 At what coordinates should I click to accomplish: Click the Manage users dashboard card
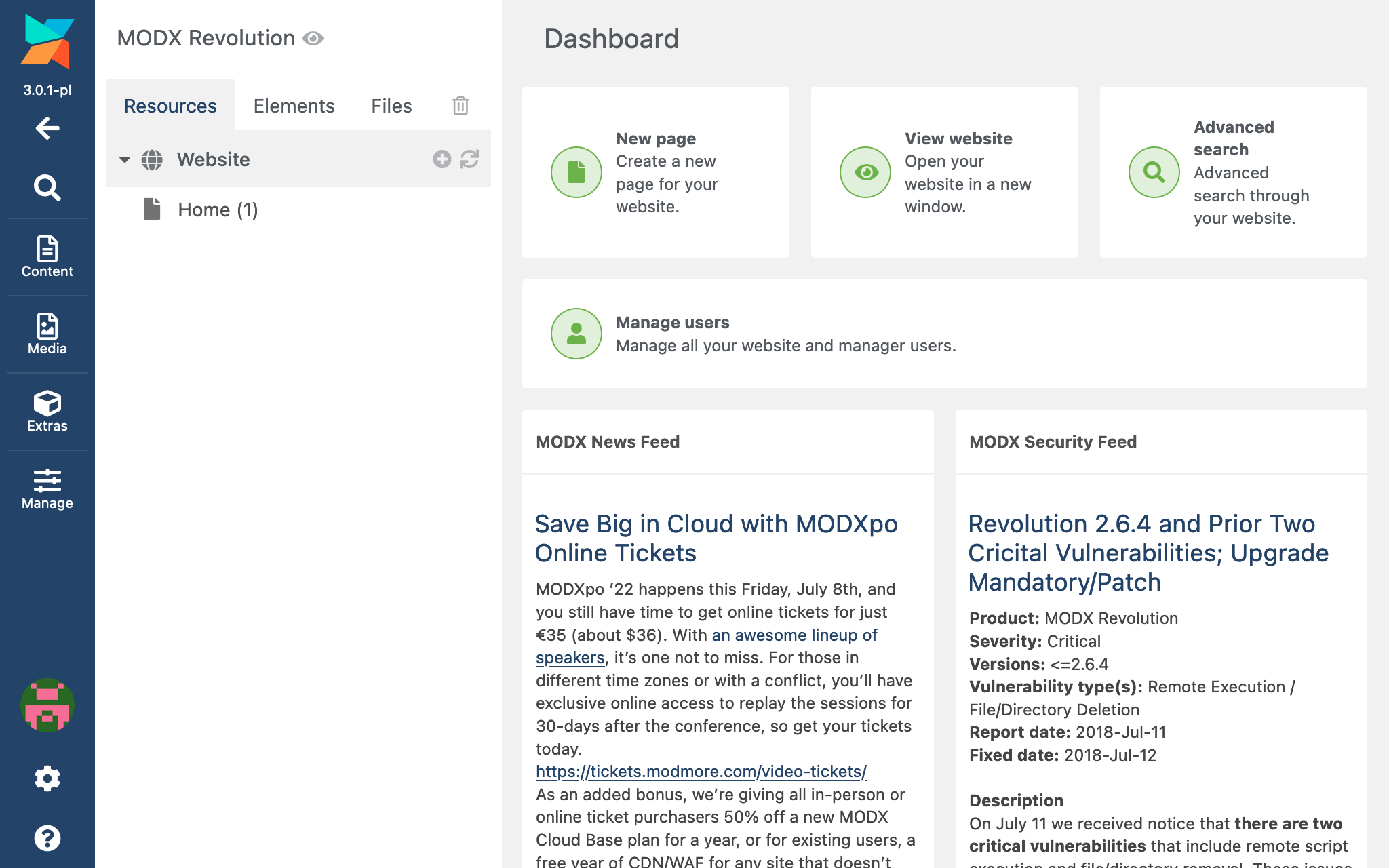pyautogui.click(x=672, y=322)
